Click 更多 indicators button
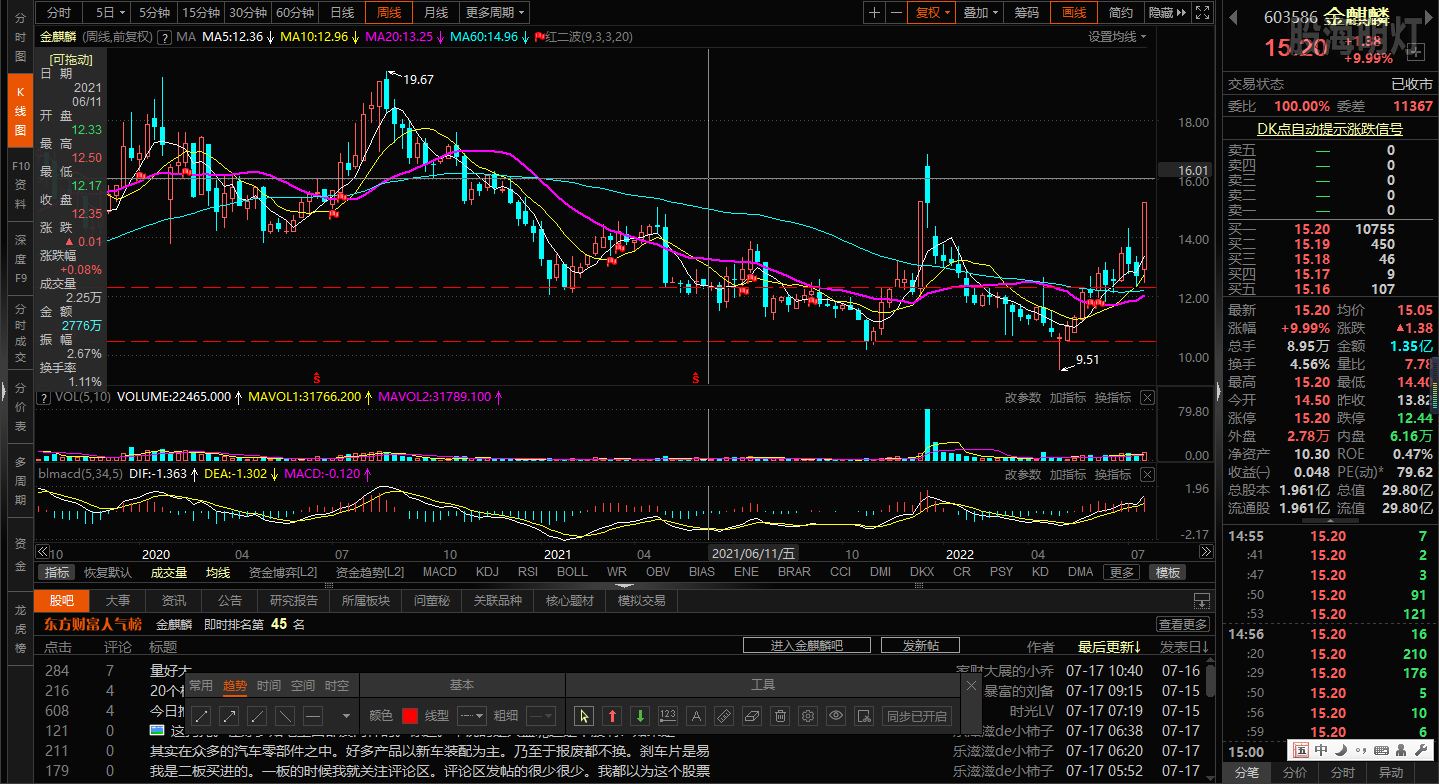The height and width of the screenshot is (784, 1439). click(1121, 572)
